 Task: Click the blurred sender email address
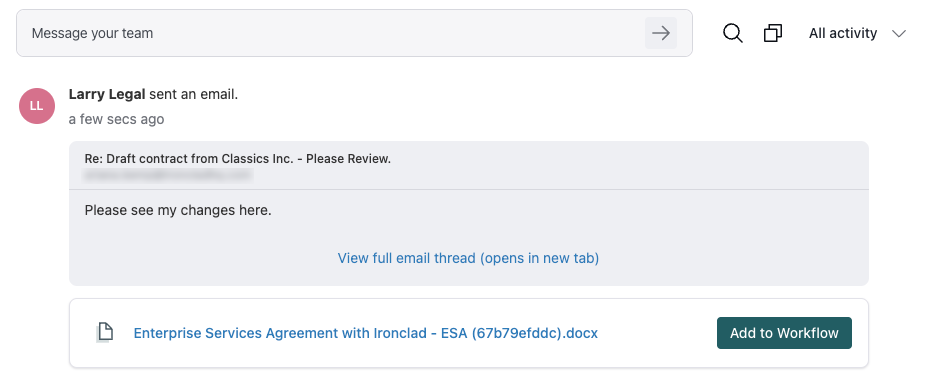click(169, 175)
